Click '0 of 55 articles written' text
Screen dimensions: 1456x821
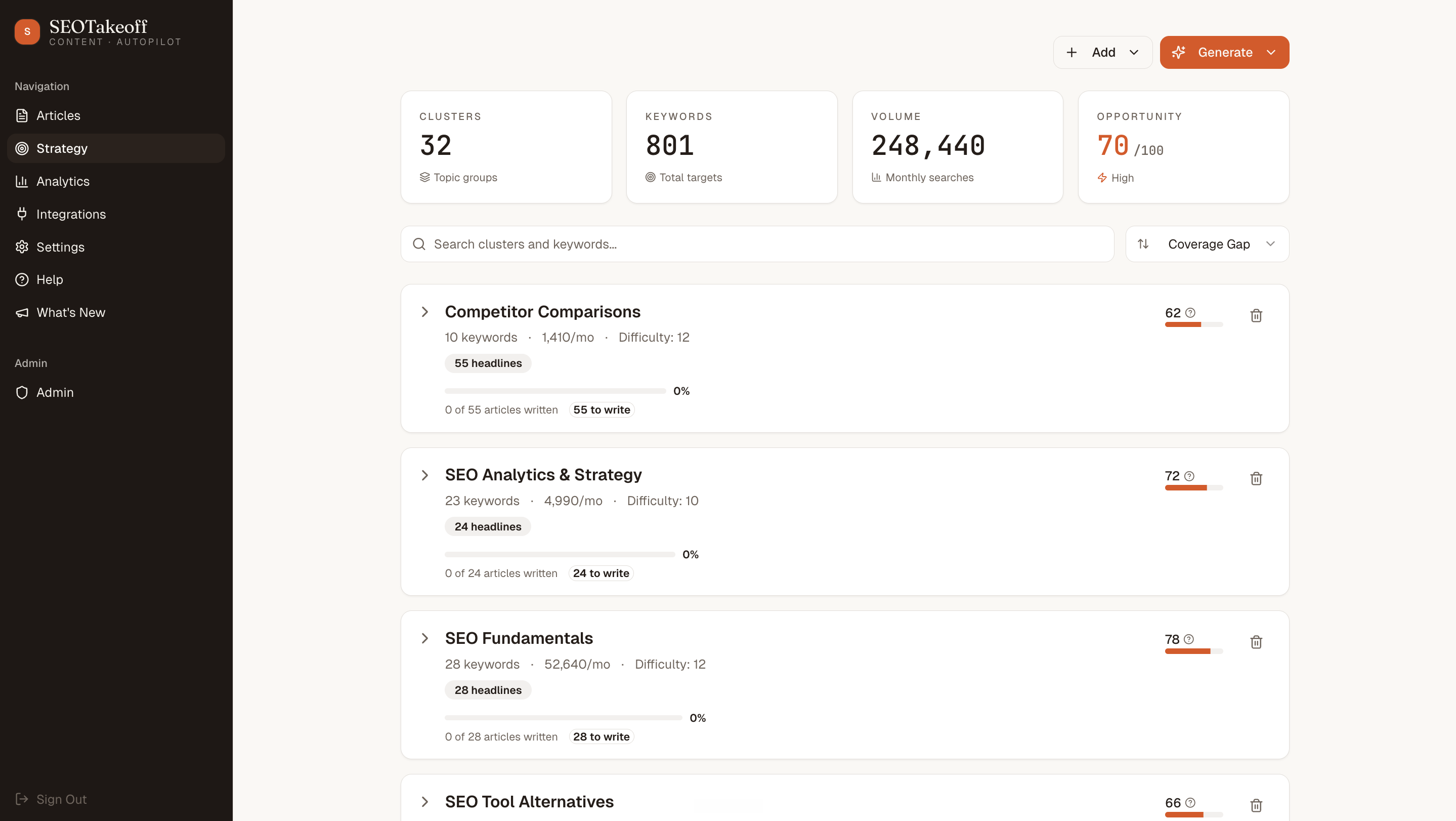(501, 409)
